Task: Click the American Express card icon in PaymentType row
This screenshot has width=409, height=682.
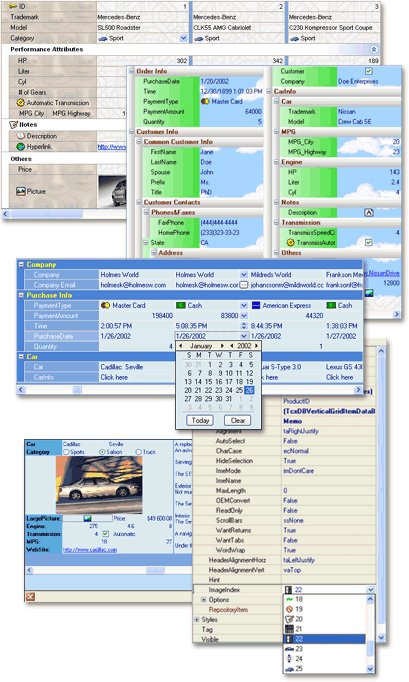Action: coord(256,305)
